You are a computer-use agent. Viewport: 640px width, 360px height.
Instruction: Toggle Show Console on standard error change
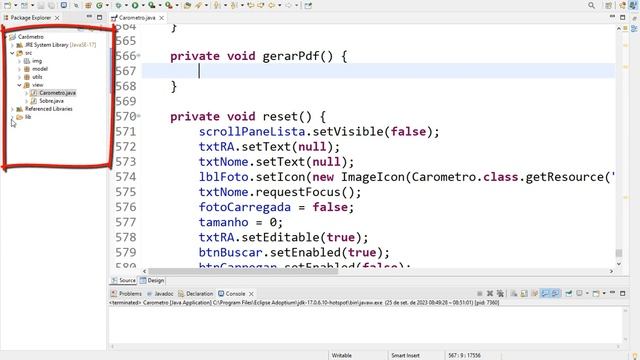click(556, 293)
